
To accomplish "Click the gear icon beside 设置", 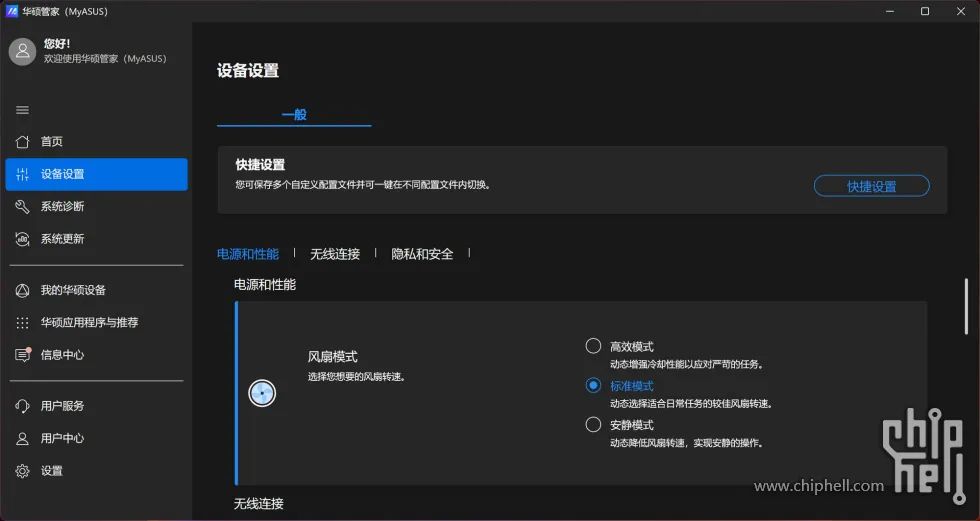I will [22, 471].
